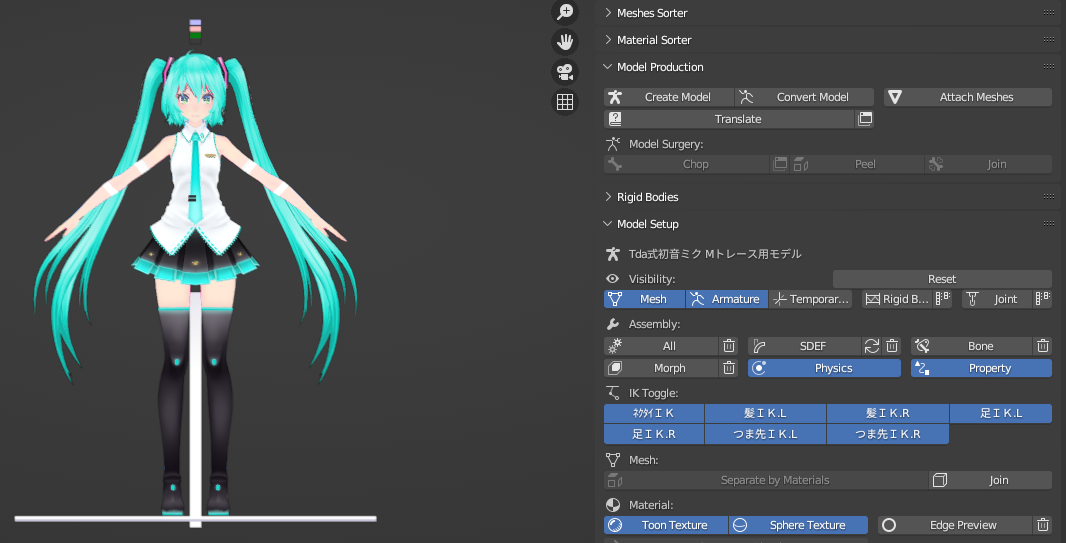Viewport: 1066px width, 543px height.
Task: Toggle つま先ＩＫ.L inverse kinematics
Action: pyautogui.click(x=766, y=434)
